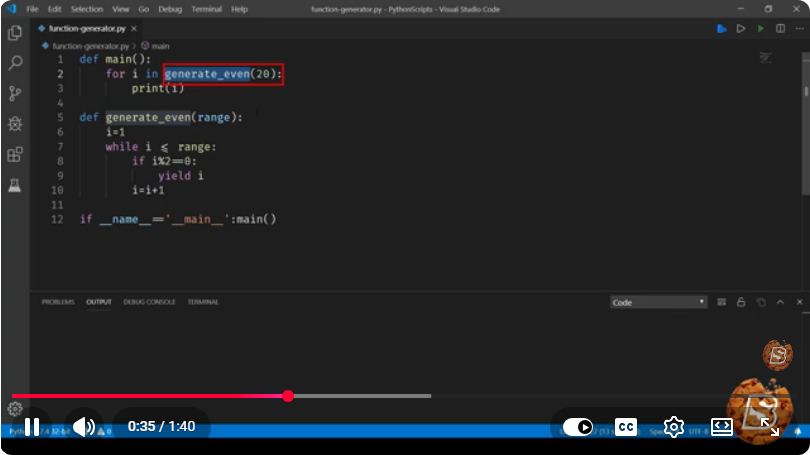Click the 0:35 / 1:40 time display

coord(161,427)
